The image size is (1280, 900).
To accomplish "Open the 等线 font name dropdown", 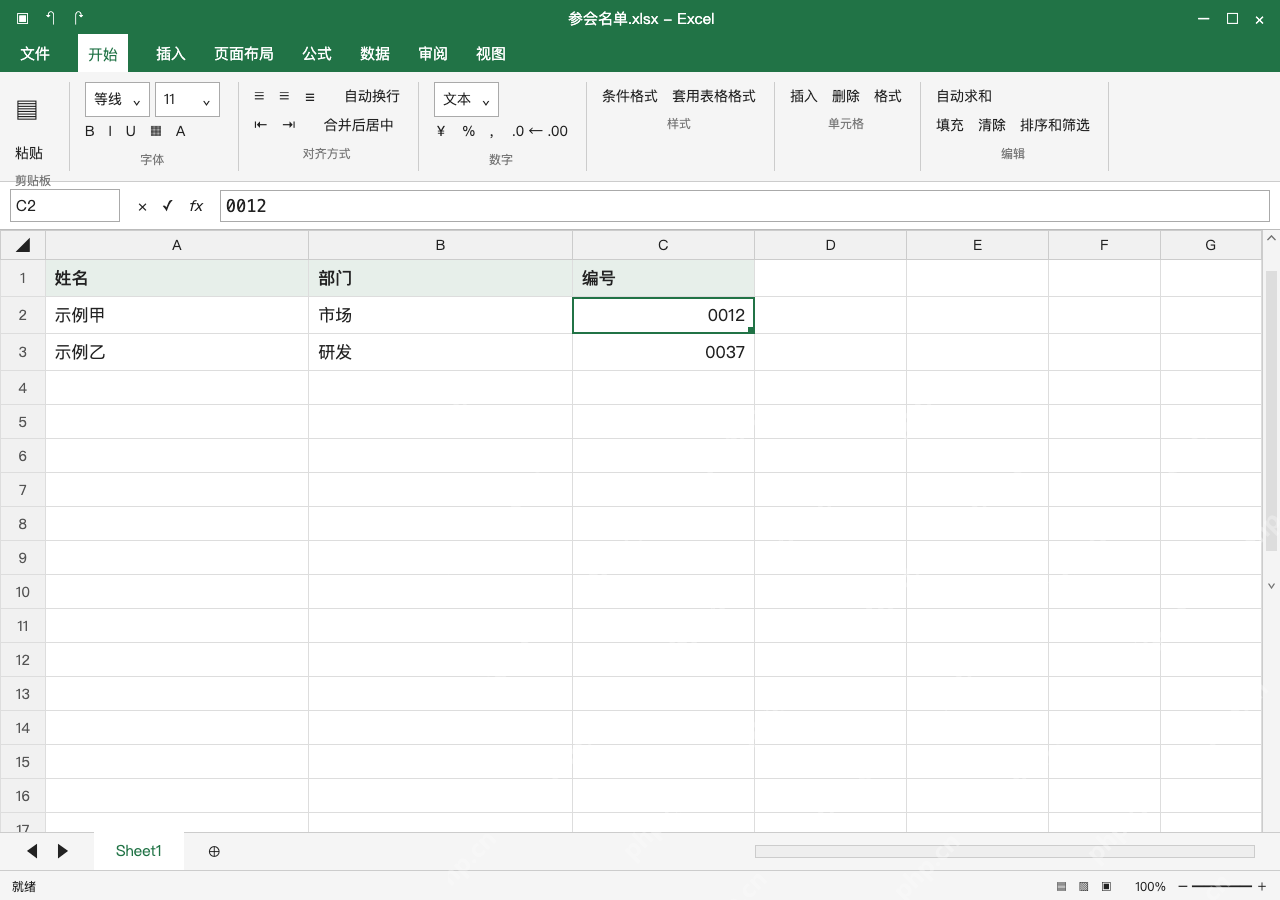I will (117, 99).
